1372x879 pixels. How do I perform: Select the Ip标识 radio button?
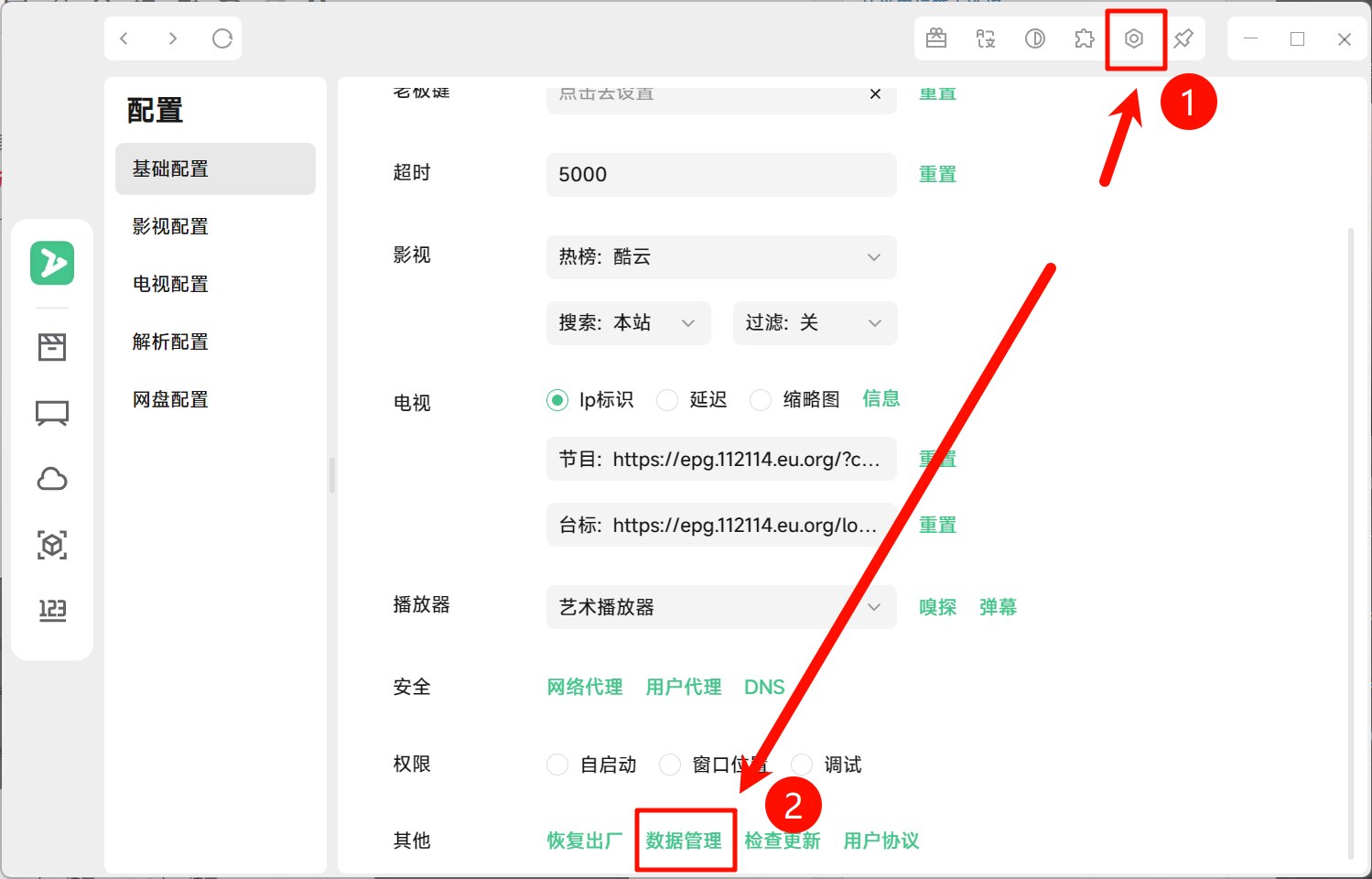tap(557, 400)
